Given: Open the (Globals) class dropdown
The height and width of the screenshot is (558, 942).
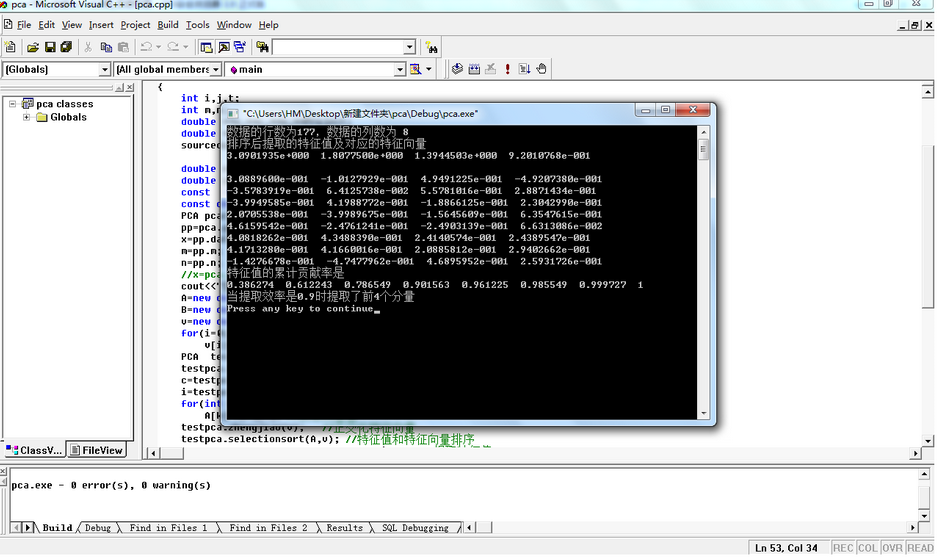Looking at the screenshot, I should click(104, 70).
